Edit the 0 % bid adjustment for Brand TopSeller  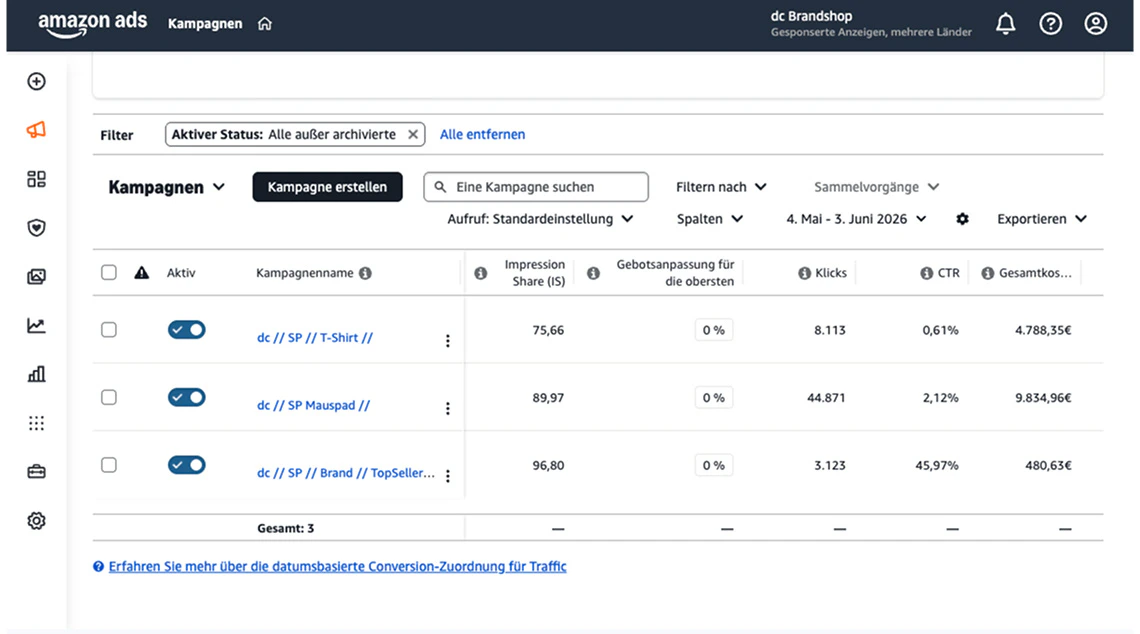point(713,465)
